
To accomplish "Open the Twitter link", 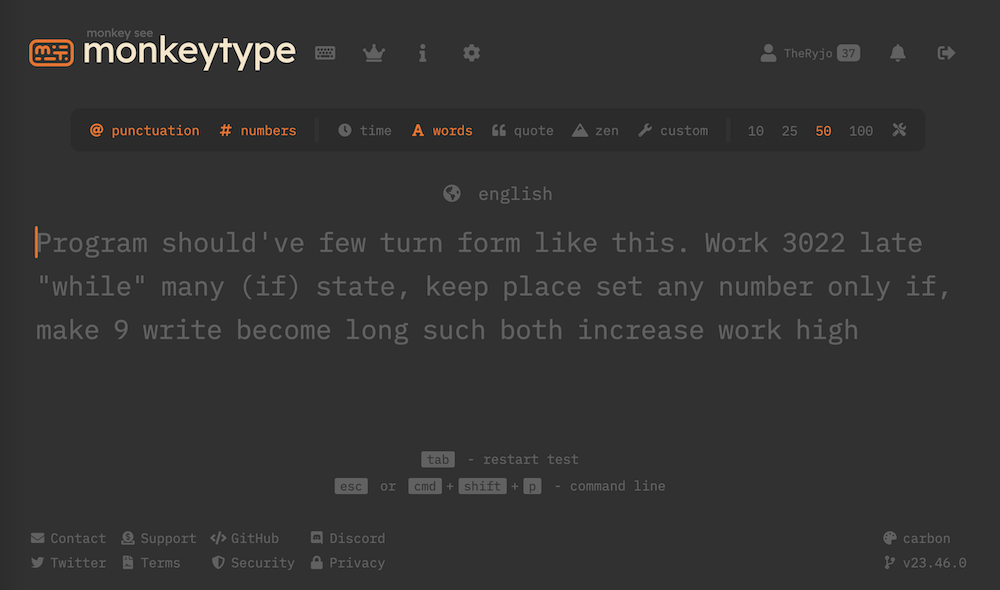I will point(68,563).
